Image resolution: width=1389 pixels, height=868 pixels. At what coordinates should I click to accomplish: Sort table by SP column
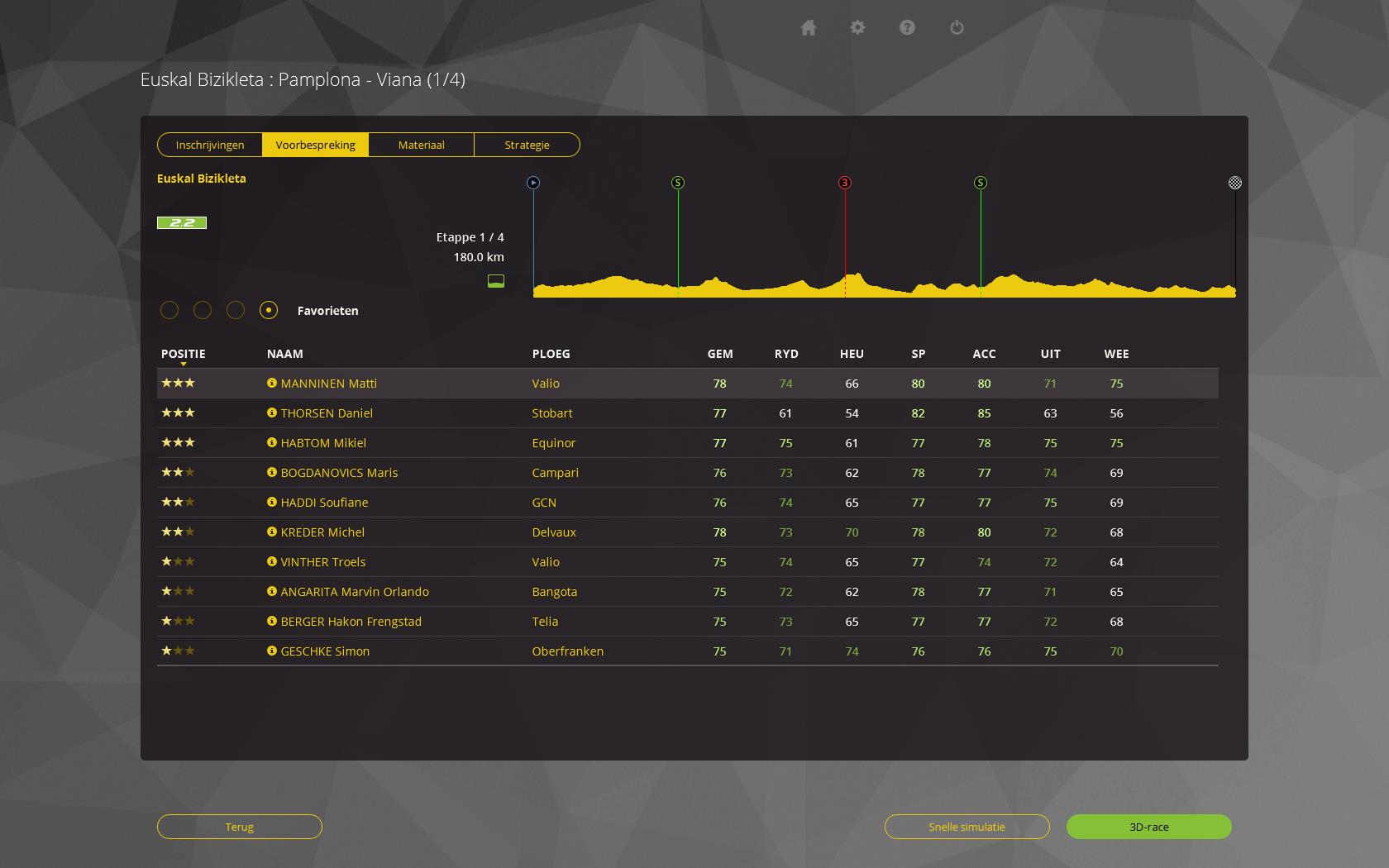click(919, 354)
